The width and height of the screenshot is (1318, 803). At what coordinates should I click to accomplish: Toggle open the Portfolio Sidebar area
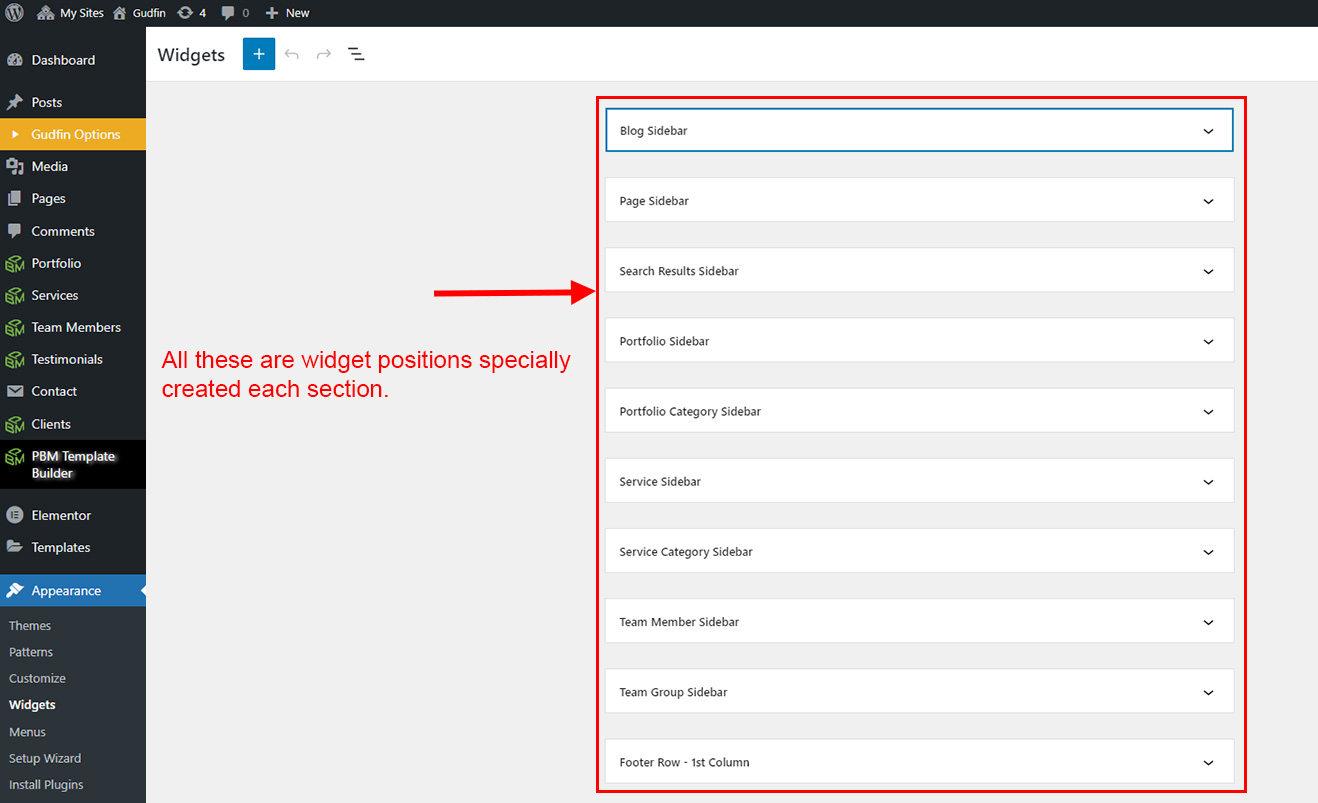(1208, 341)
